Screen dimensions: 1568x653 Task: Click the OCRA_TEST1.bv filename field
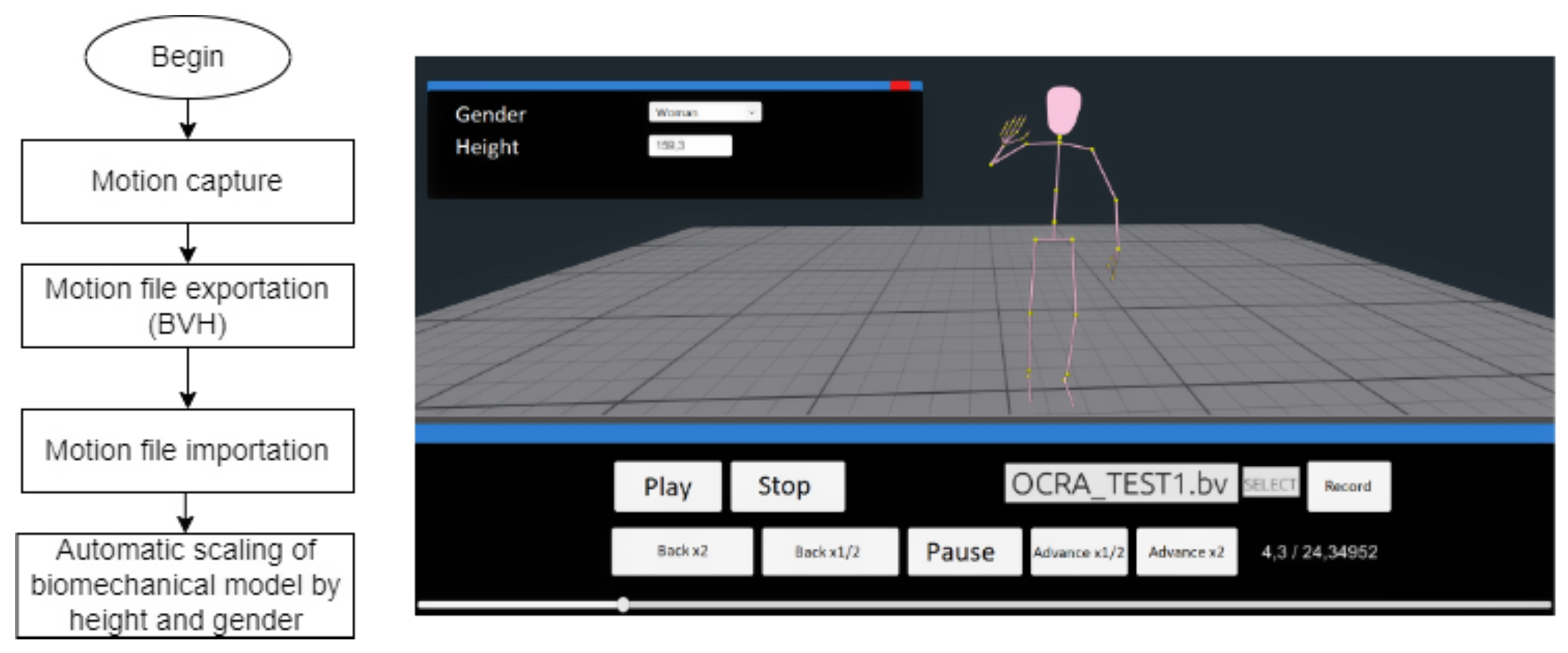(1120, 484)
